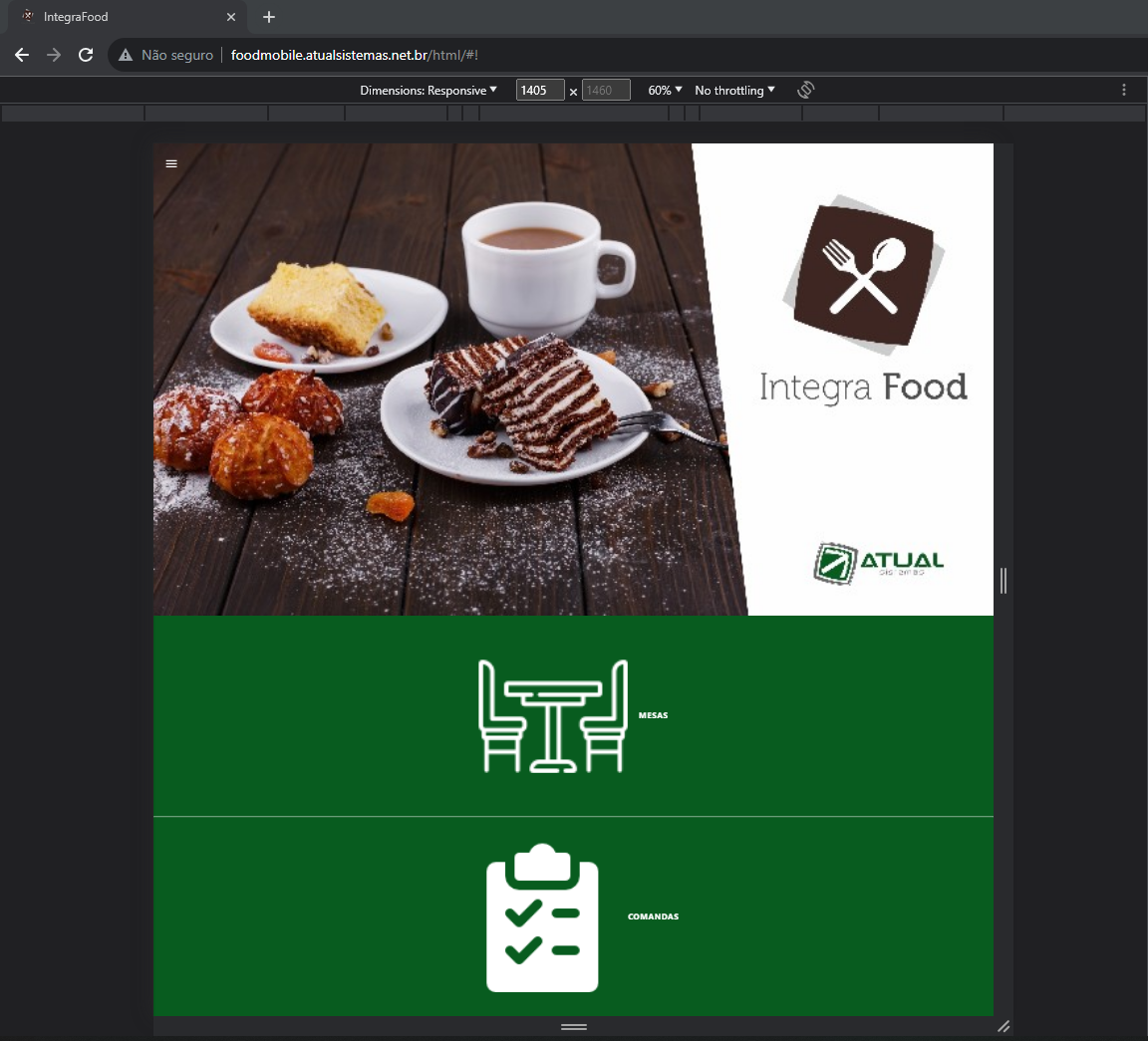Click the right-edge viewport resize handle
Viewport: 1148px width, 1041px height.
point(1004,581)
